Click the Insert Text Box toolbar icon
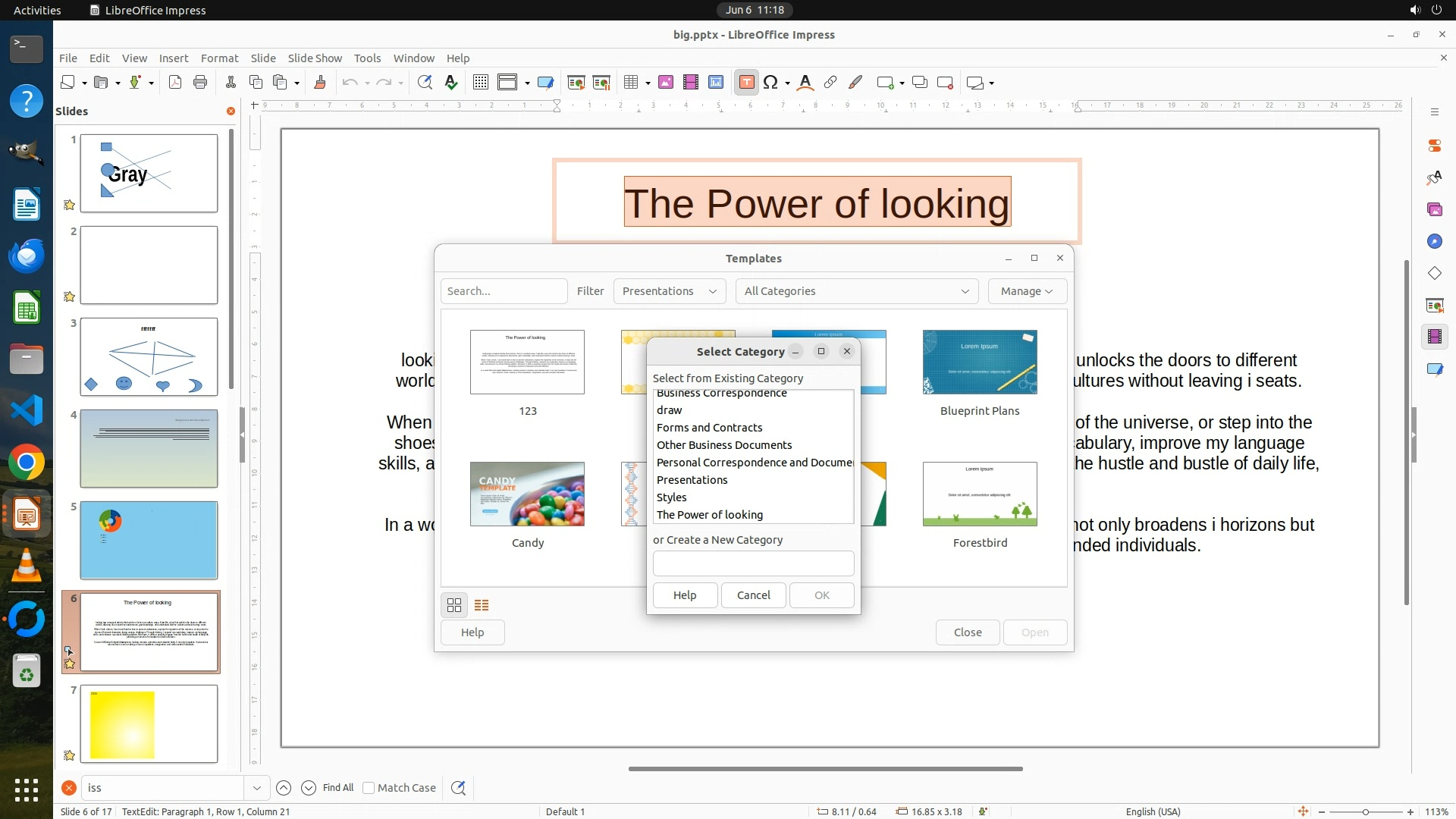The height and width of the screenshot is (819, 1456). (x=746, y=83)
